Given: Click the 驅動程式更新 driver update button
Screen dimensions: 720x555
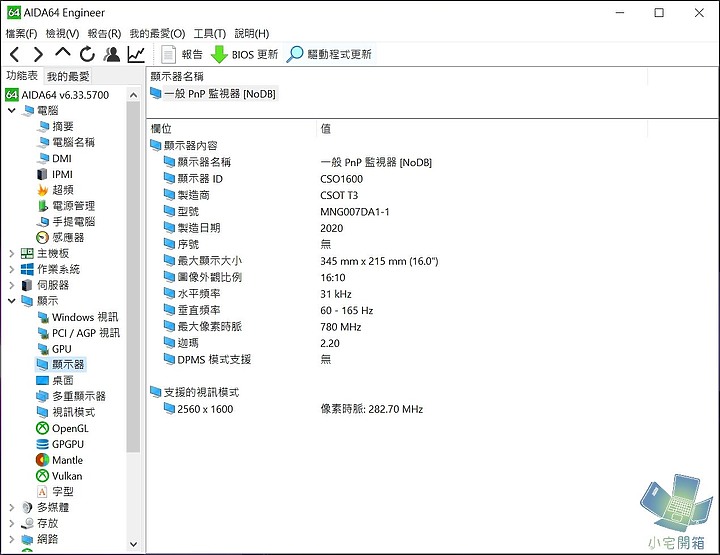Looking at the screenshot, I should (329, 54).
